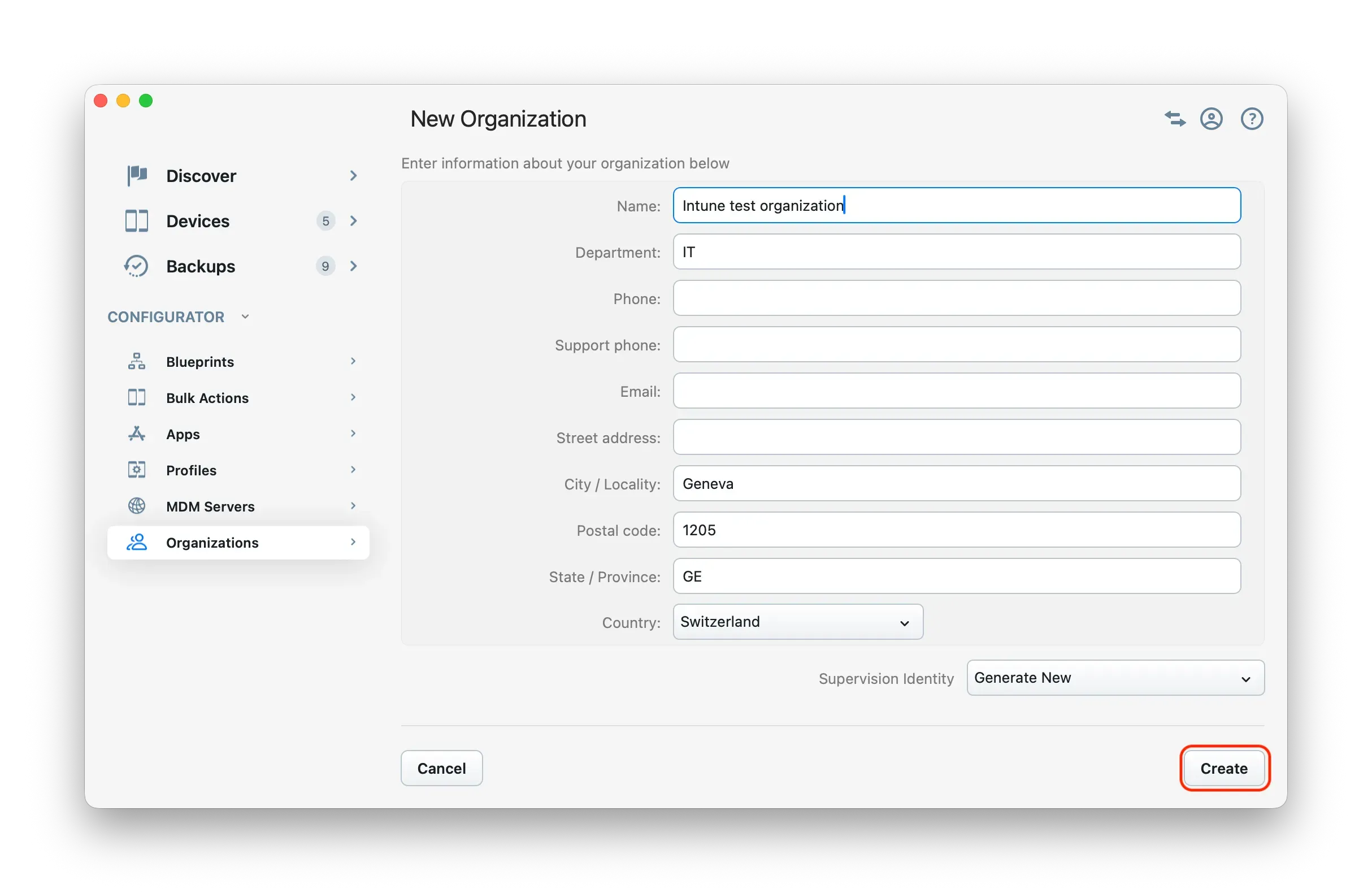Open the Discover section in the sidebar
This screenshot has height=893, width=1372.
[x=201, y=176]
